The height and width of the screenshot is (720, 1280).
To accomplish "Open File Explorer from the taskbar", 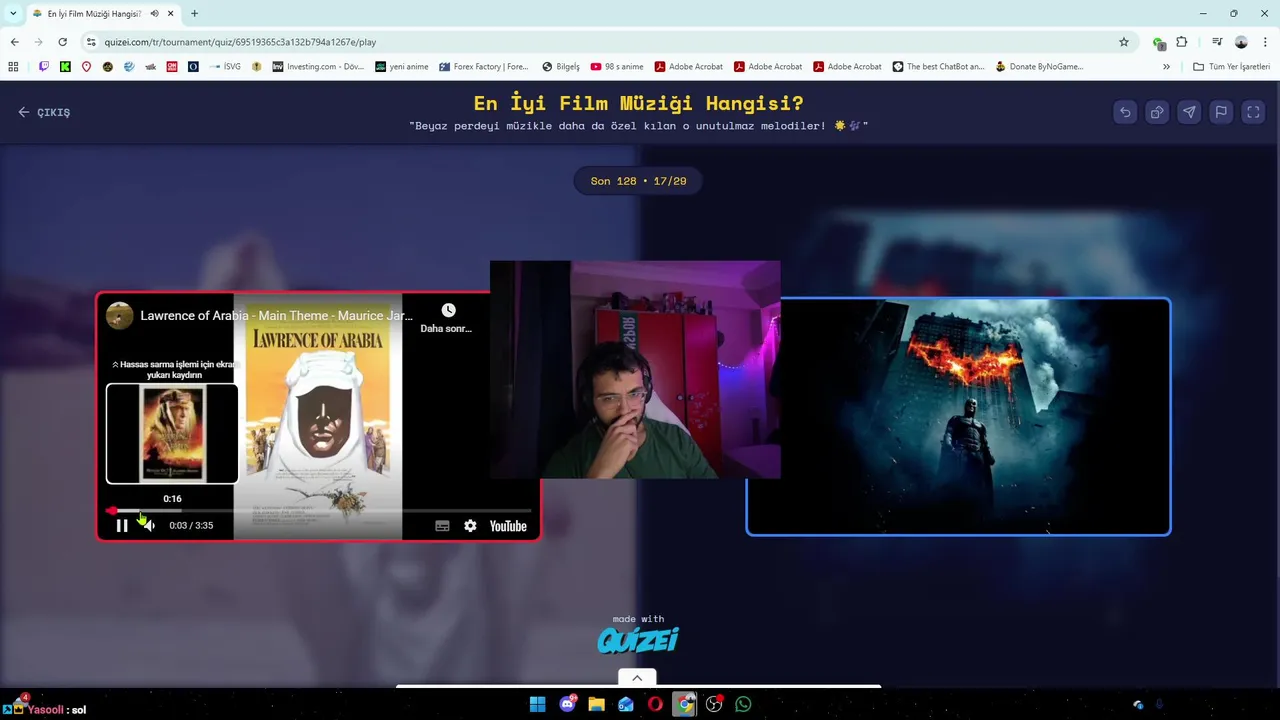I will coord(597,704).
